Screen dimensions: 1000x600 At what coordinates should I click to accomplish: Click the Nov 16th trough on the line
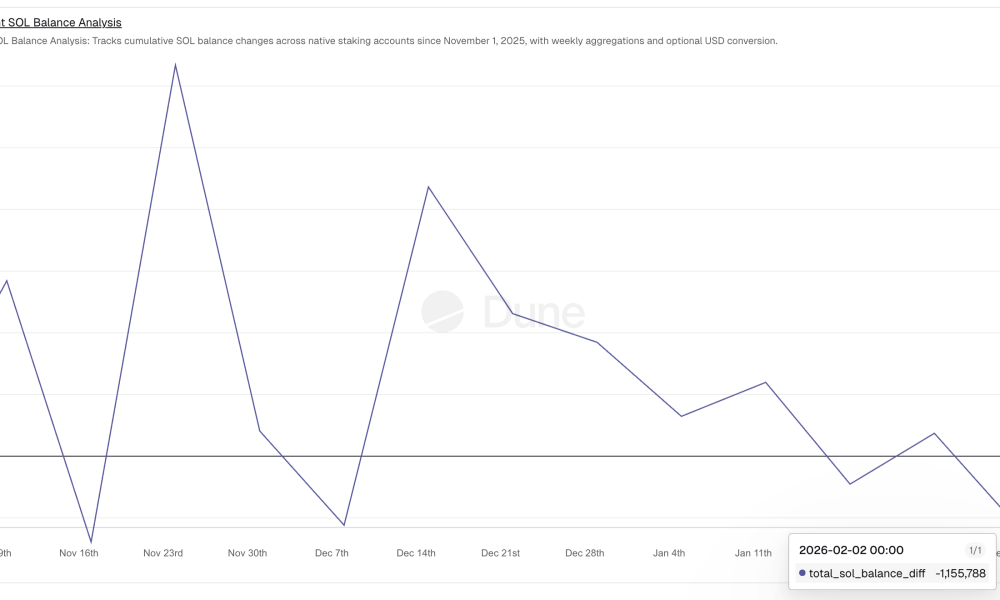(91, 542)
